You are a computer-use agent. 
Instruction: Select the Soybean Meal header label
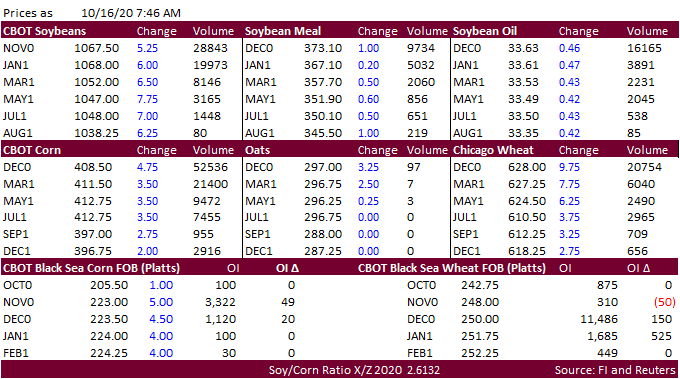coord(283,31)
